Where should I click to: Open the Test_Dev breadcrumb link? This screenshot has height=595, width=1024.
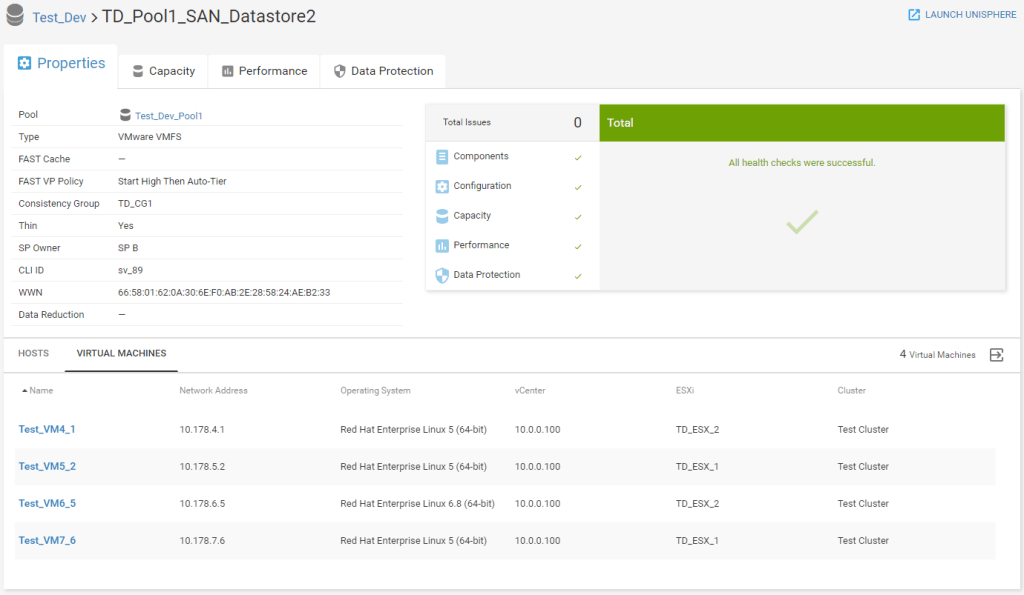point(59,18)
